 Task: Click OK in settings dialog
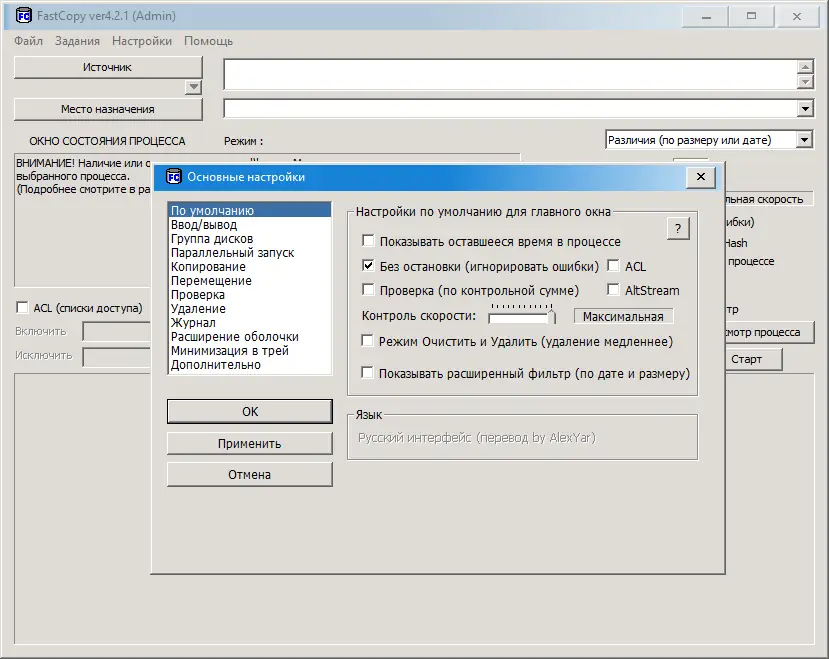click(x=250, y=411)
